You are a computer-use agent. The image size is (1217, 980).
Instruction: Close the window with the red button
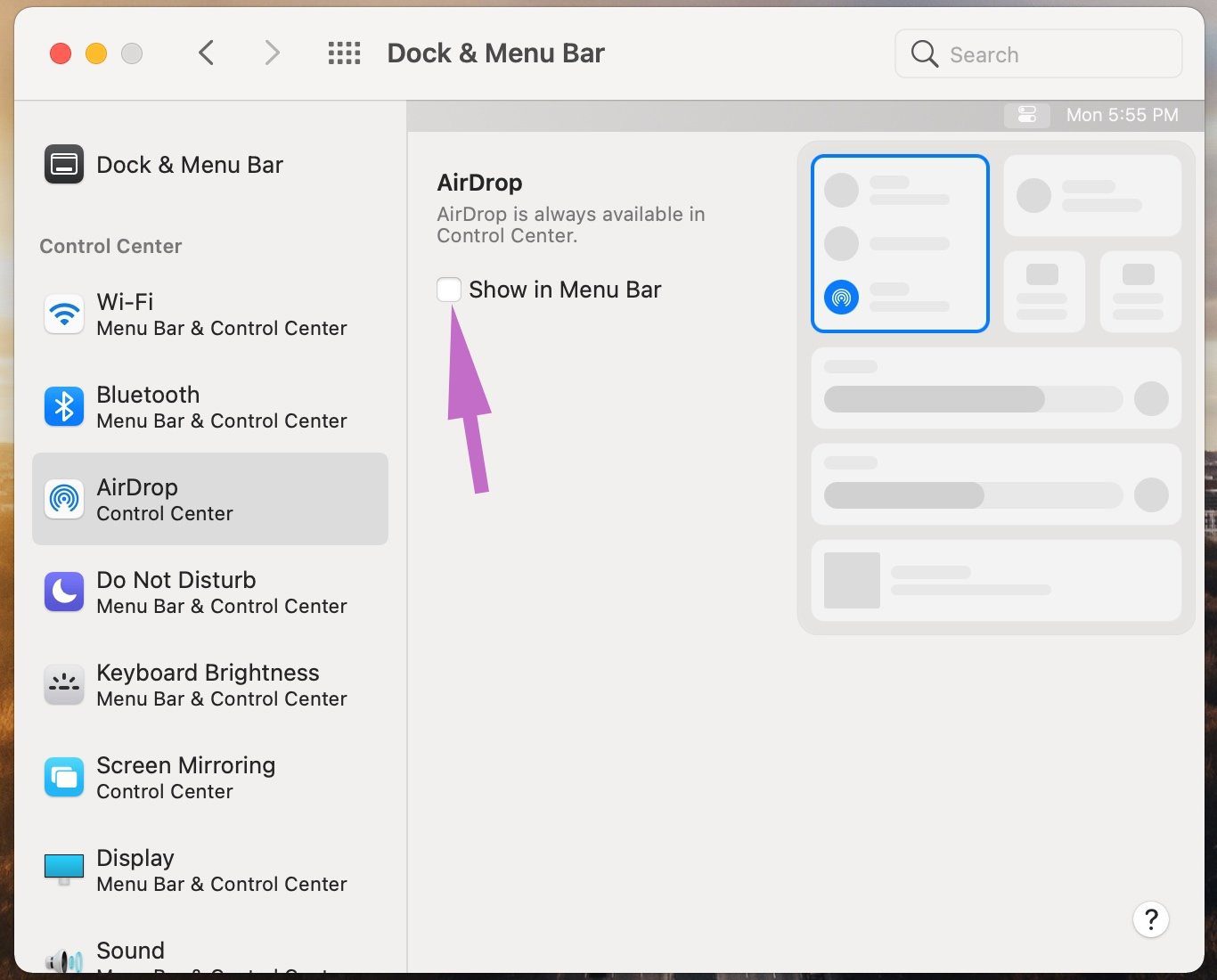click(61, 53)
